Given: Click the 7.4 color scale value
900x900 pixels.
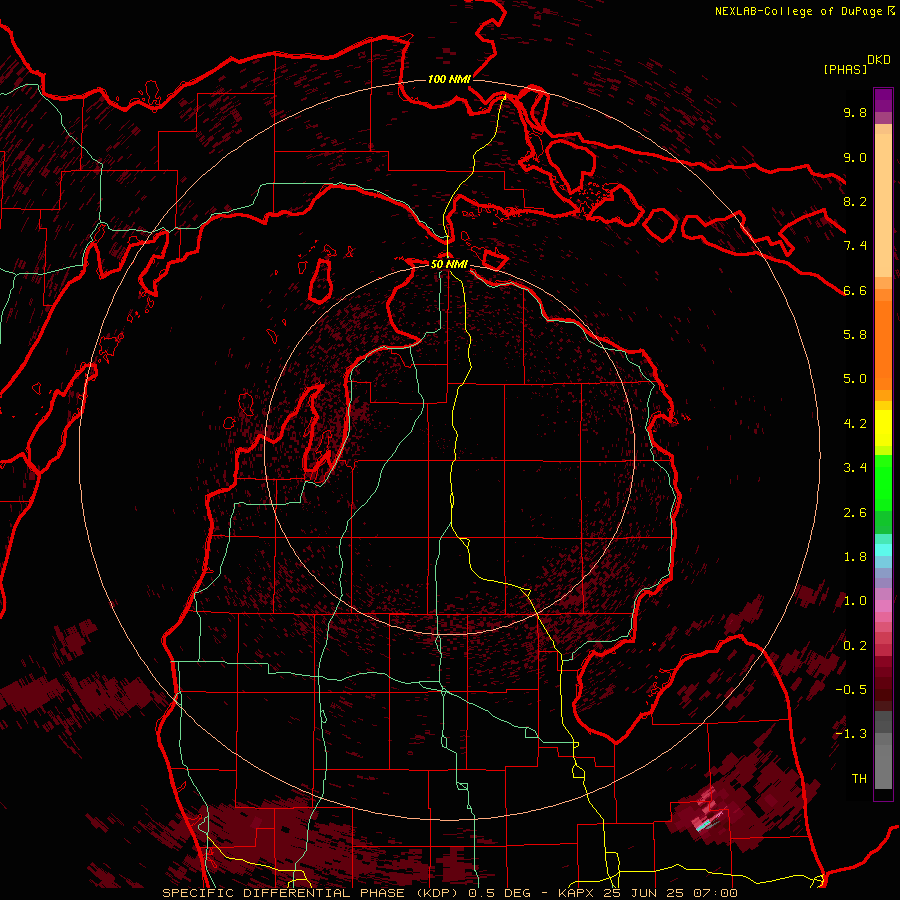Looking at the screenshot, I should (x=855, y=246).
